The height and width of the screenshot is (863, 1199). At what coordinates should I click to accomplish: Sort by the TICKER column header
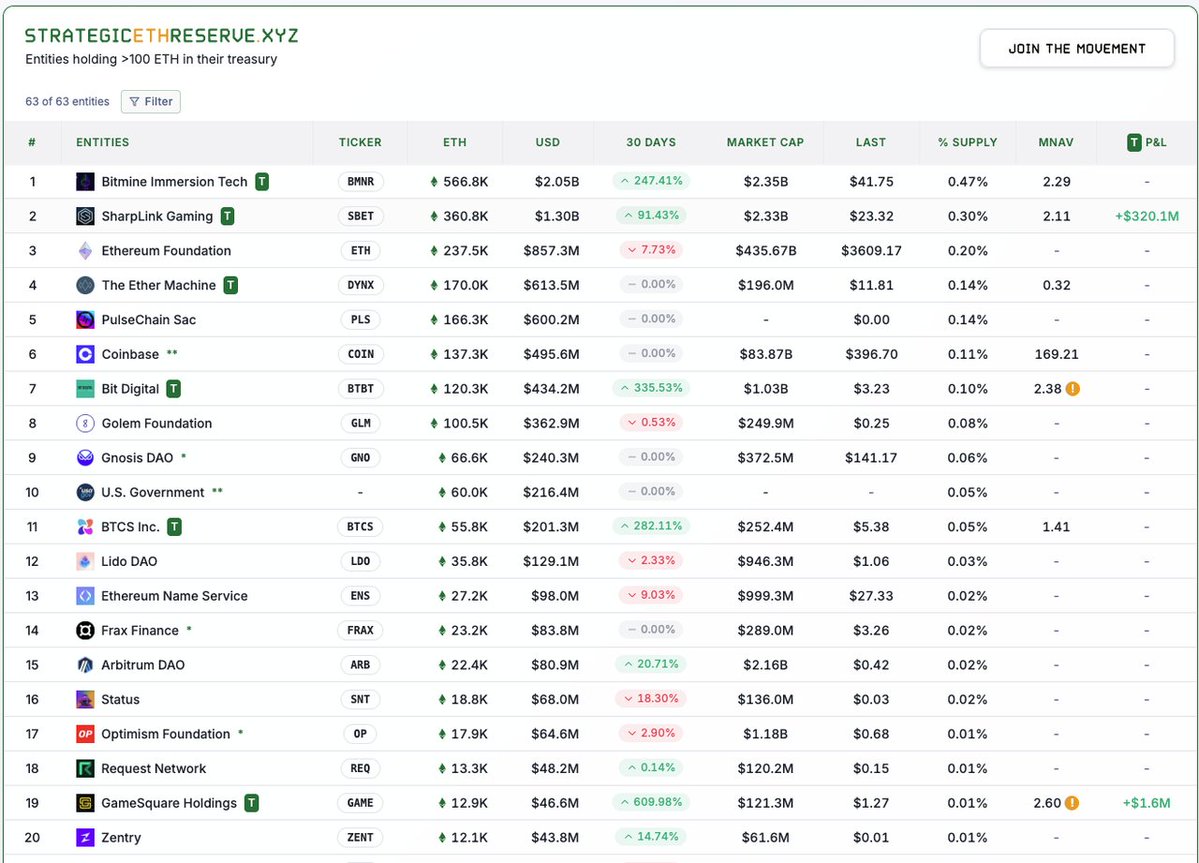[360, 142]
